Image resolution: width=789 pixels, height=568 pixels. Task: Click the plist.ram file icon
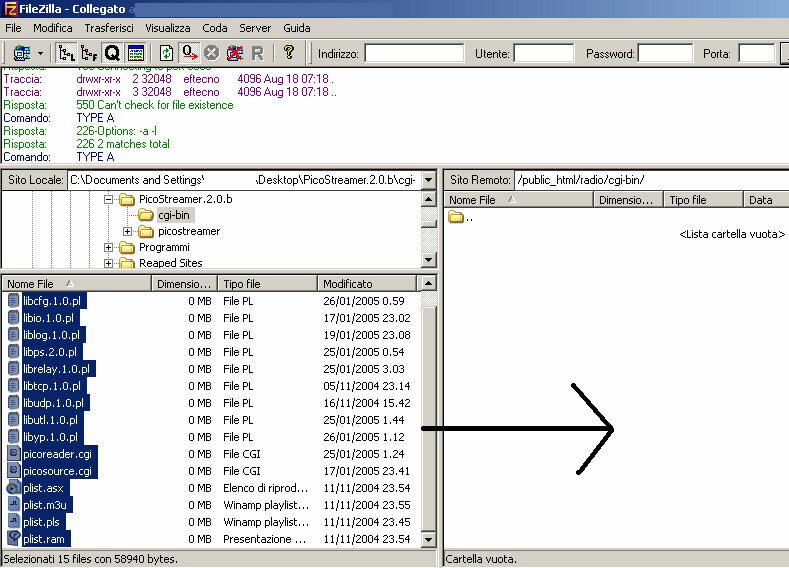click(x=14, y=539)
